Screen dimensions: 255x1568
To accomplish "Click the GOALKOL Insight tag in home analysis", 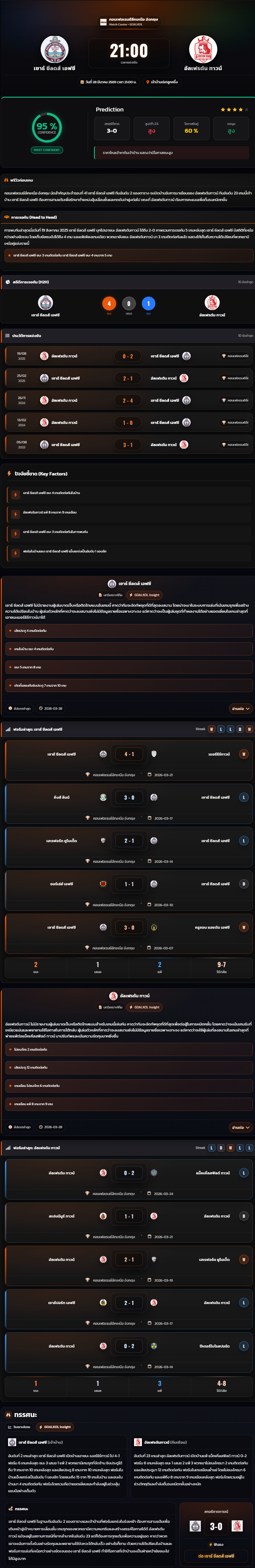I will point(145,595).
